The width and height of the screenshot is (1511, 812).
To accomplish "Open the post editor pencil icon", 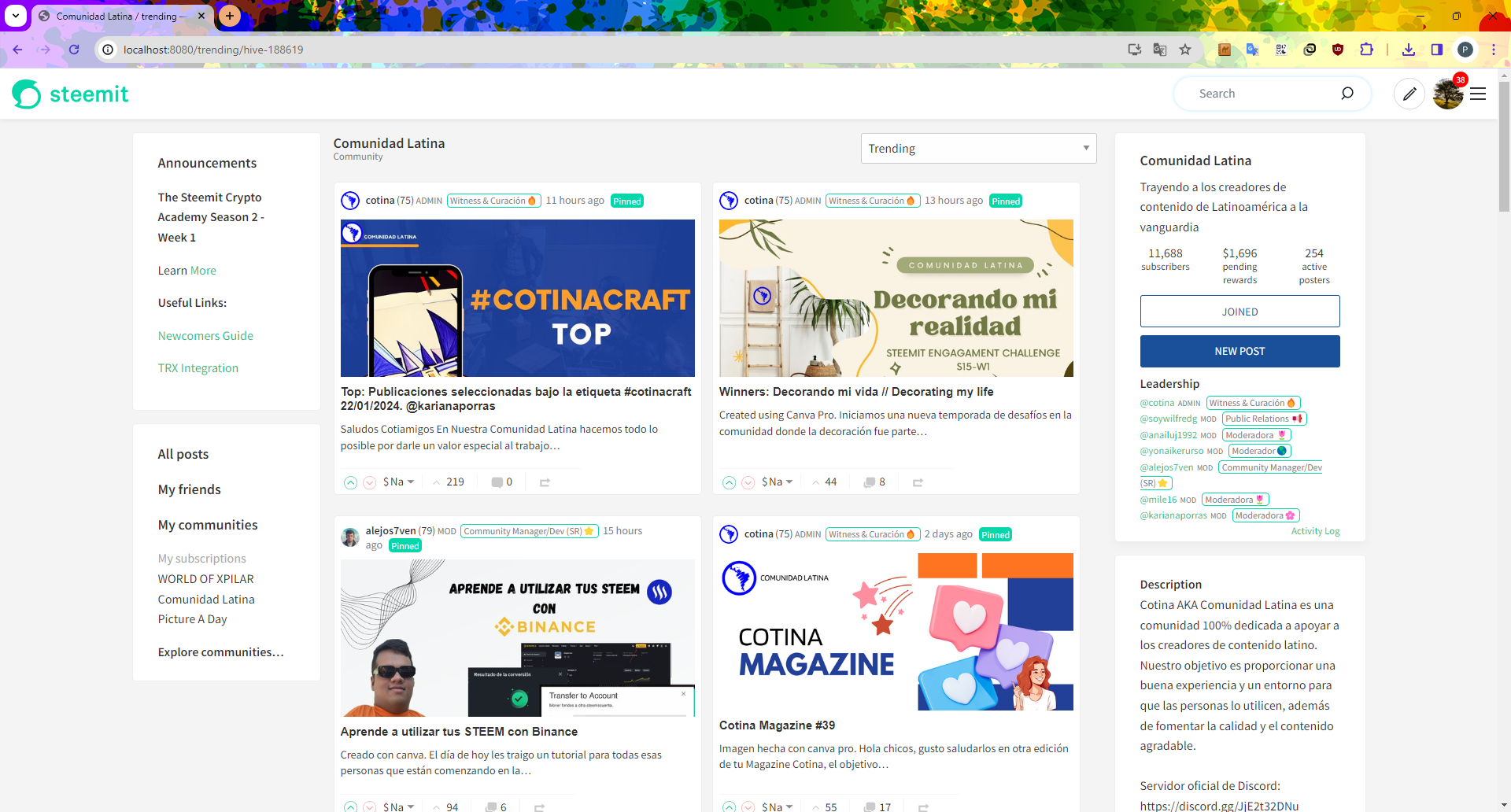I will click(x=1409, y=94).
